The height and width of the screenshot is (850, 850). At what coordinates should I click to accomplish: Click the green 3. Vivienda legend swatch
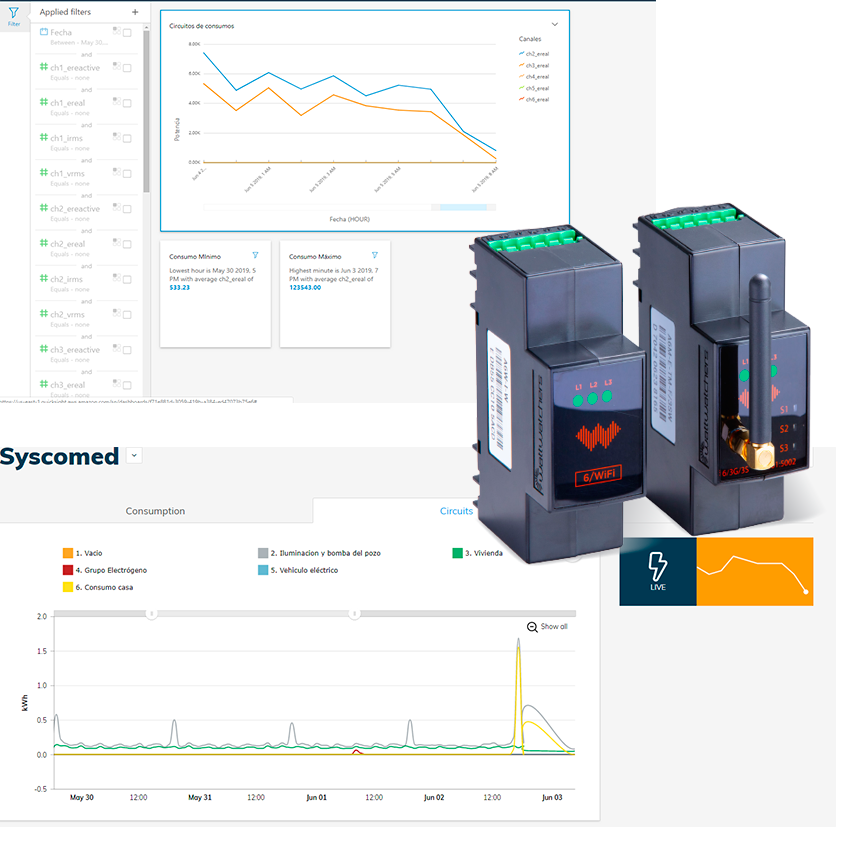pos(458,553)
